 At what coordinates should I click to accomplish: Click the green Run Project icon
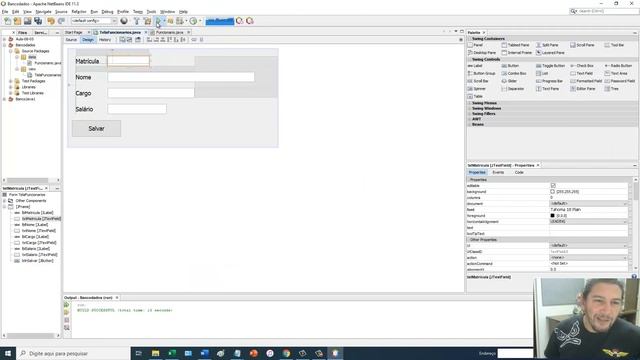point(158,21)
